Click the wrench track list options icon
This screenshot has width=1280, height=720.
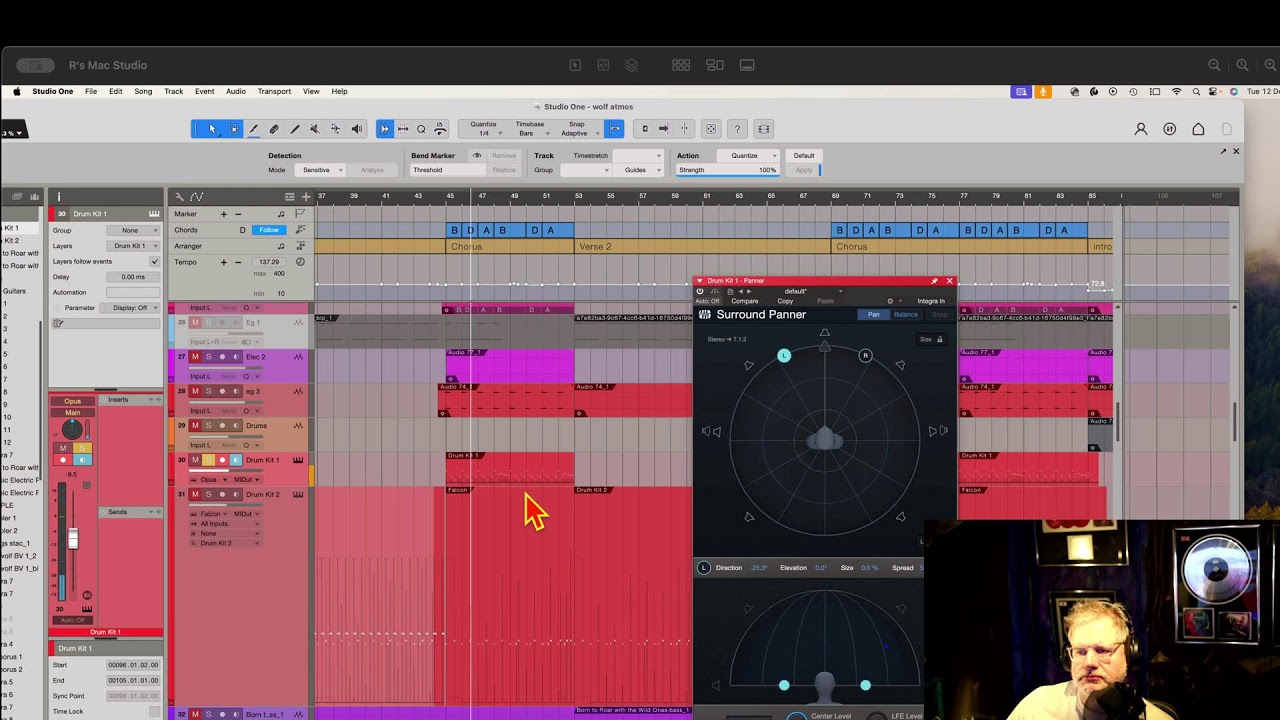click(x=180, y=197)
